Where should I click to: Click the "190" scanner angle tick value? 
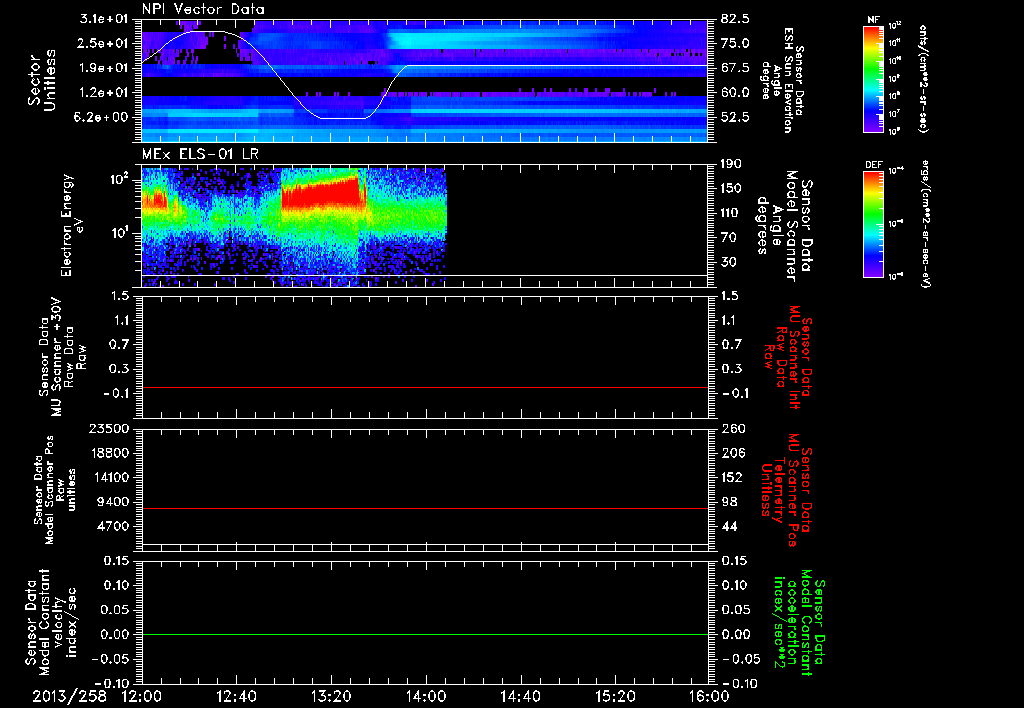[732, 164]
